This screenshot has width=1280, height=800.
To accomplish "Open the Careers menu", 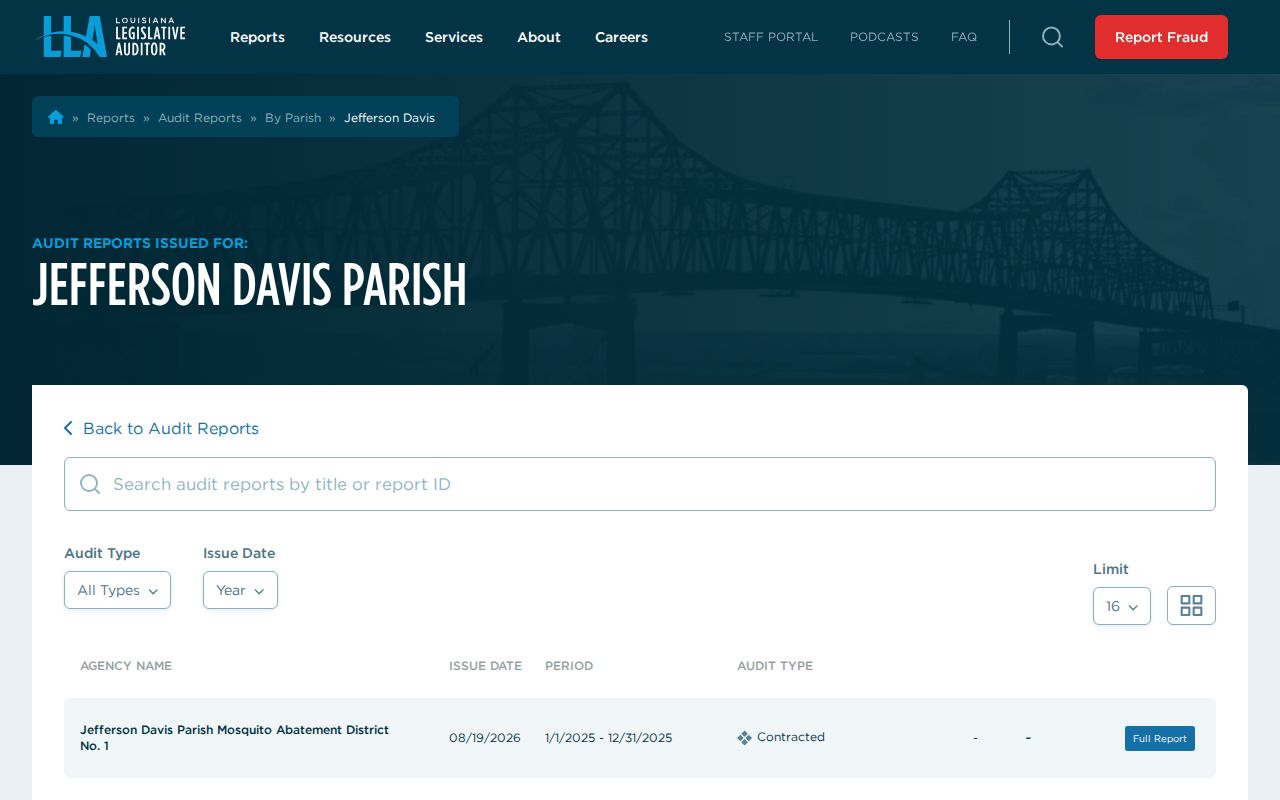I will tap(621, 37).
